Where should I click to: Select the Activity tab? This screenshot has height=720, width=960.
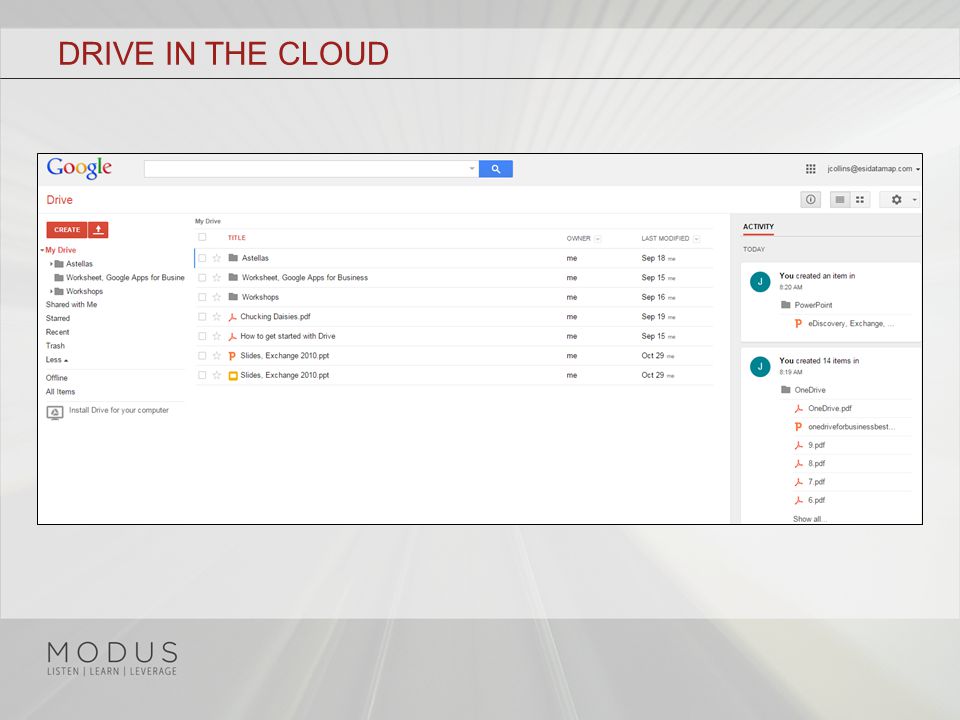point(759,227)
